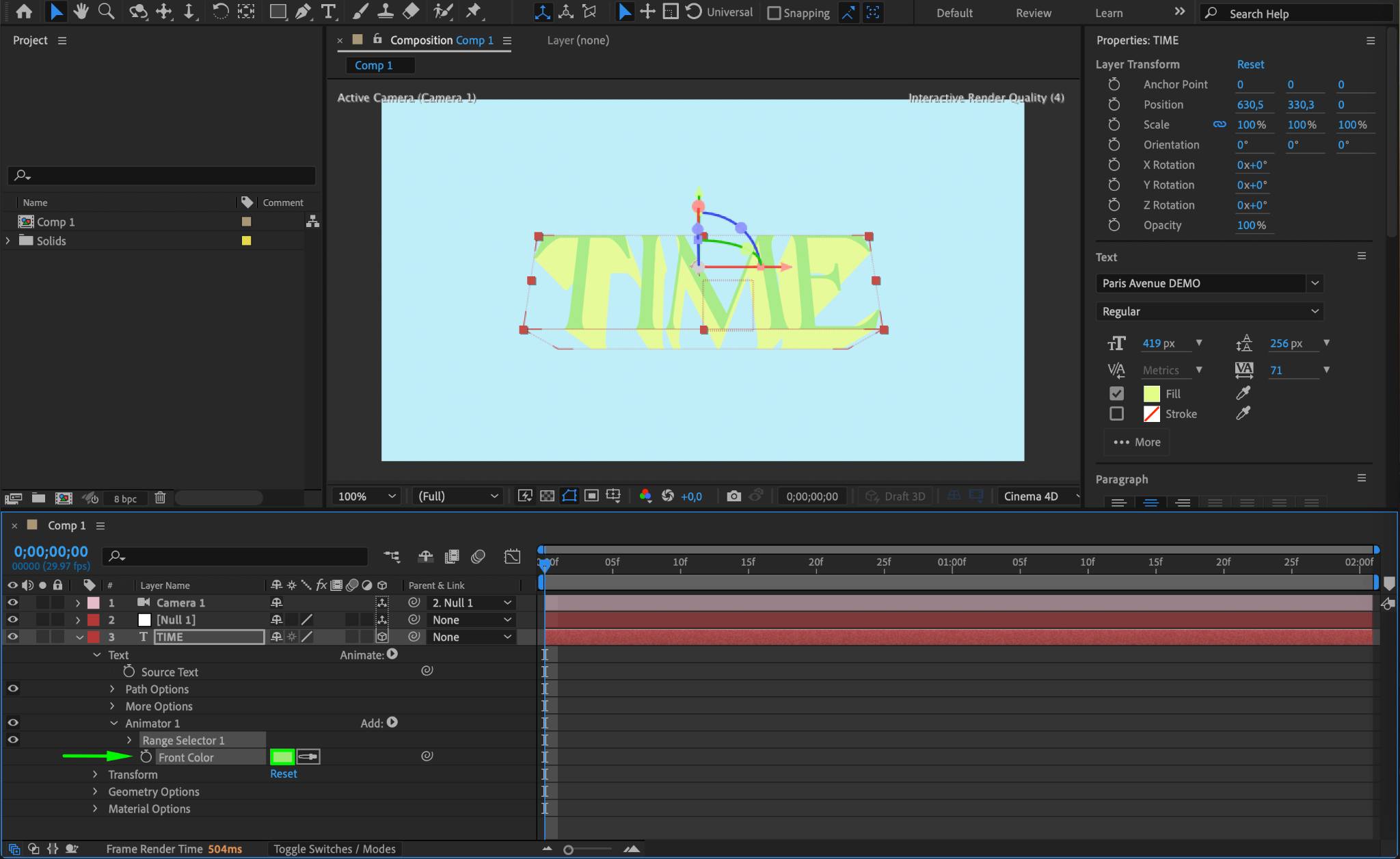Click Toggle Switches / Modes button
The width and height of the screenshot is (1400, 859).
334,849
